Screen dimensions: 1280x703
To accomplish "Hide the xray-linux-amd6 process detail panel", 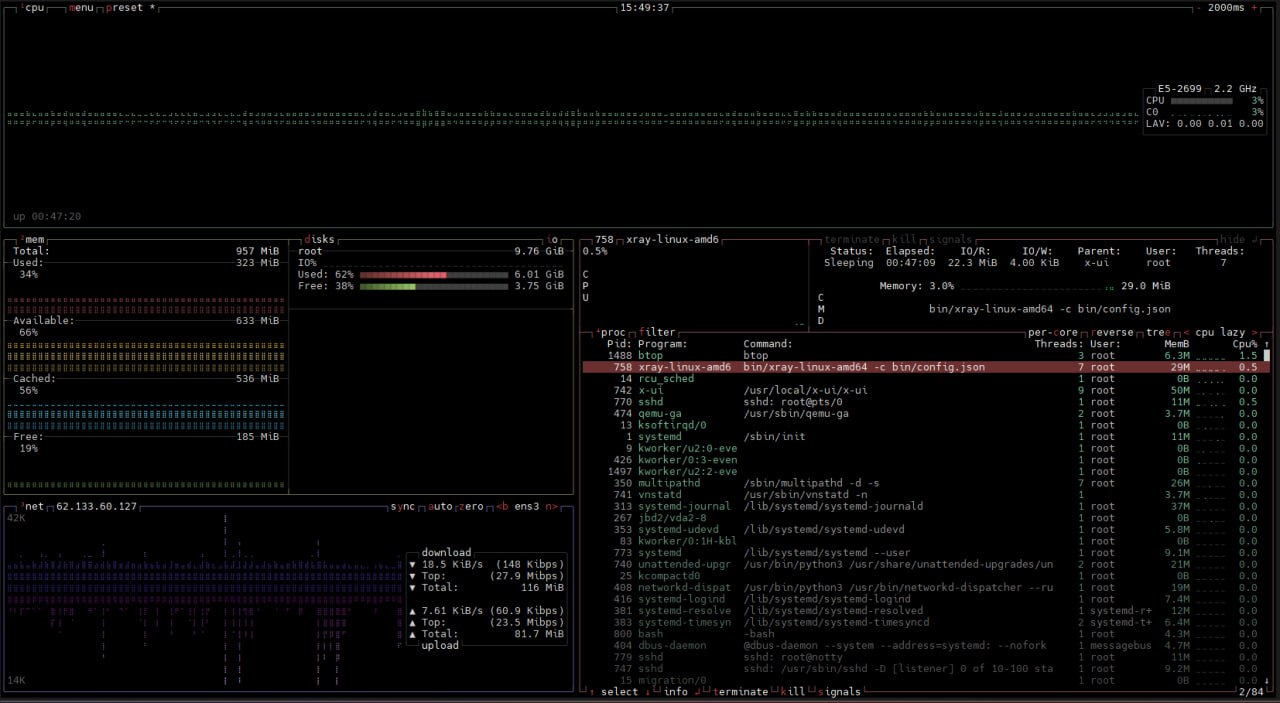I will pos(1232,240).
